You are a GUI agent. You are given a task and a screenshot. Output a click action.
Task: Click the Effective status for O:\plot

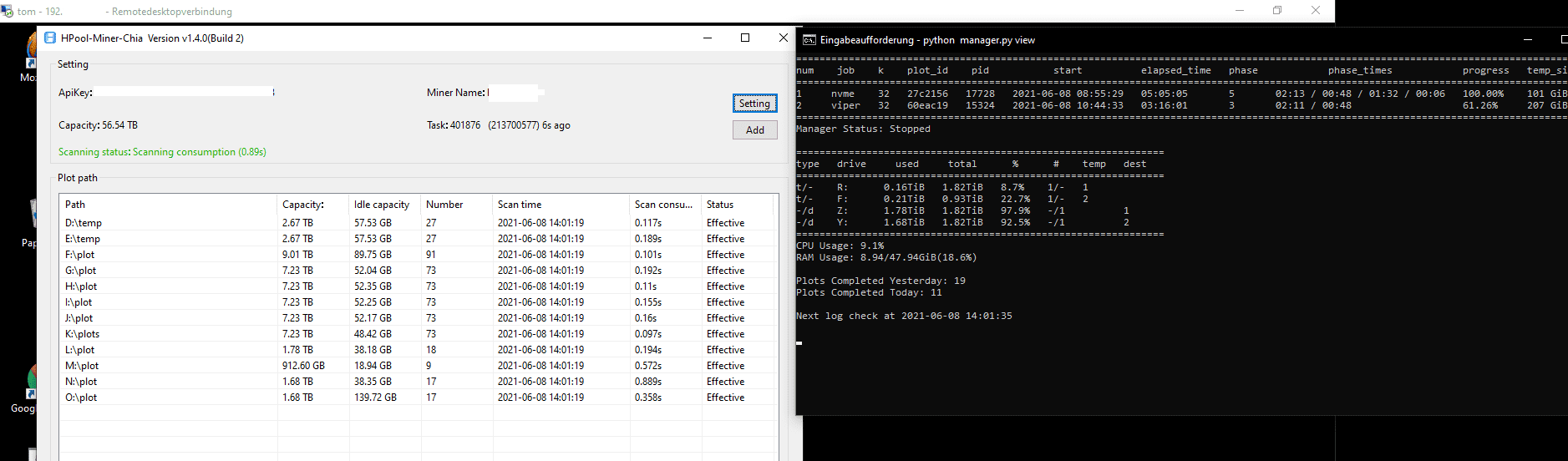[725, 398]
